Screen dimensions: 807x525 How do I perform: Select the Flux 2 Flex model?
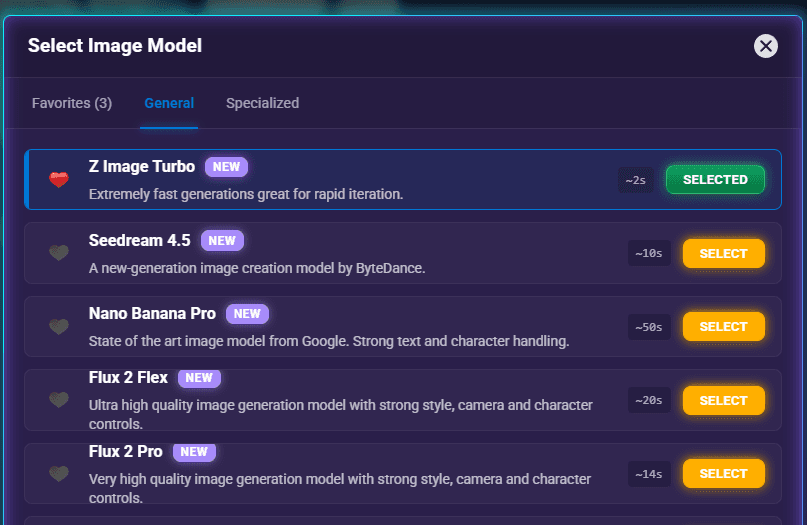tap(724, 400)
